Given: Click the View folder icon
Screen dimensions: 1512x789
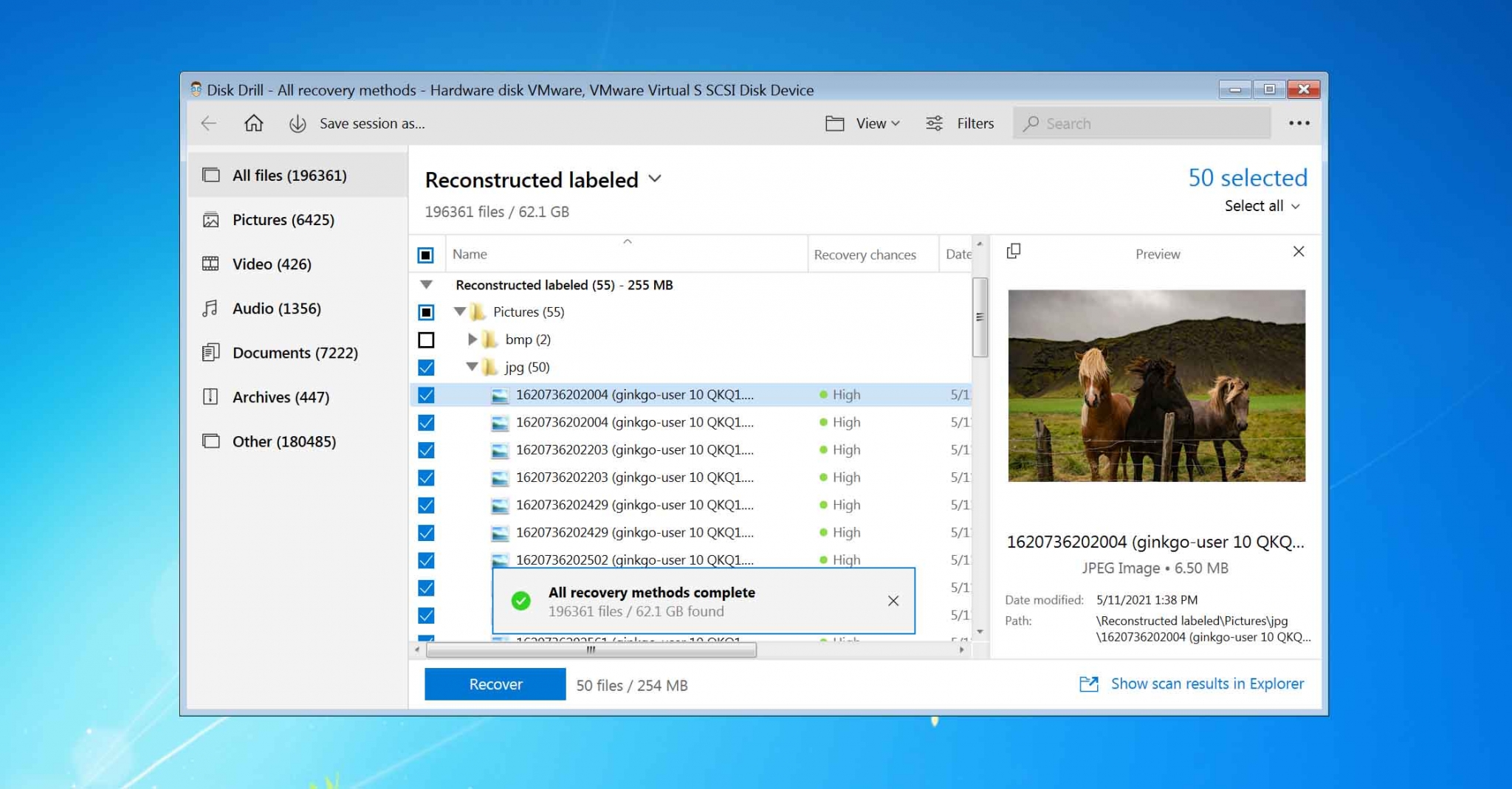Looking at the screenshot, I should point(835,123).
